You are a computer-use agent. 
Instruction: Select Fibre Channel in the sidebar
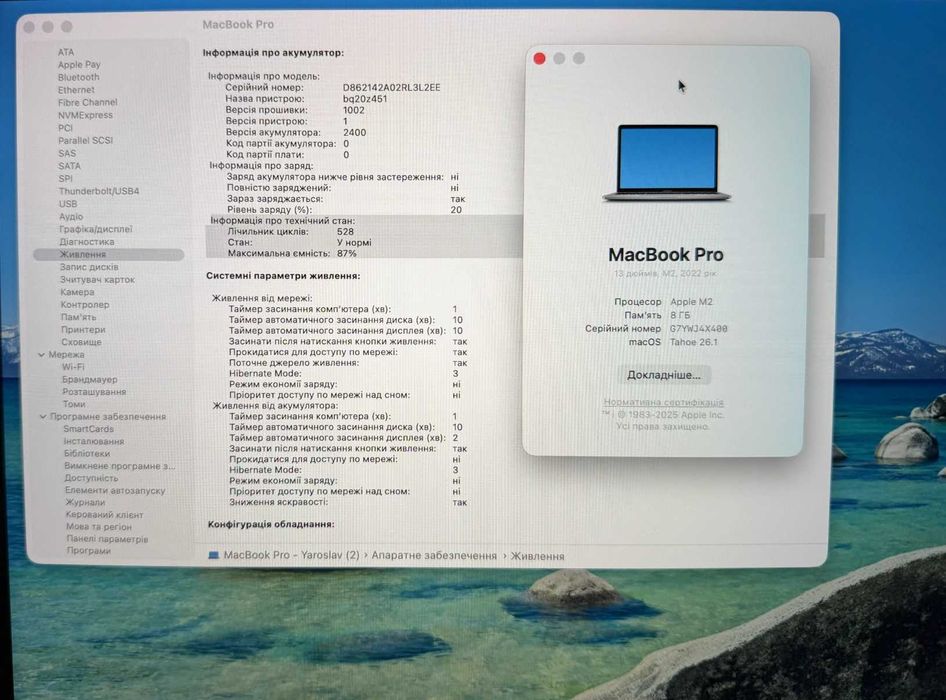click(87, 103)
